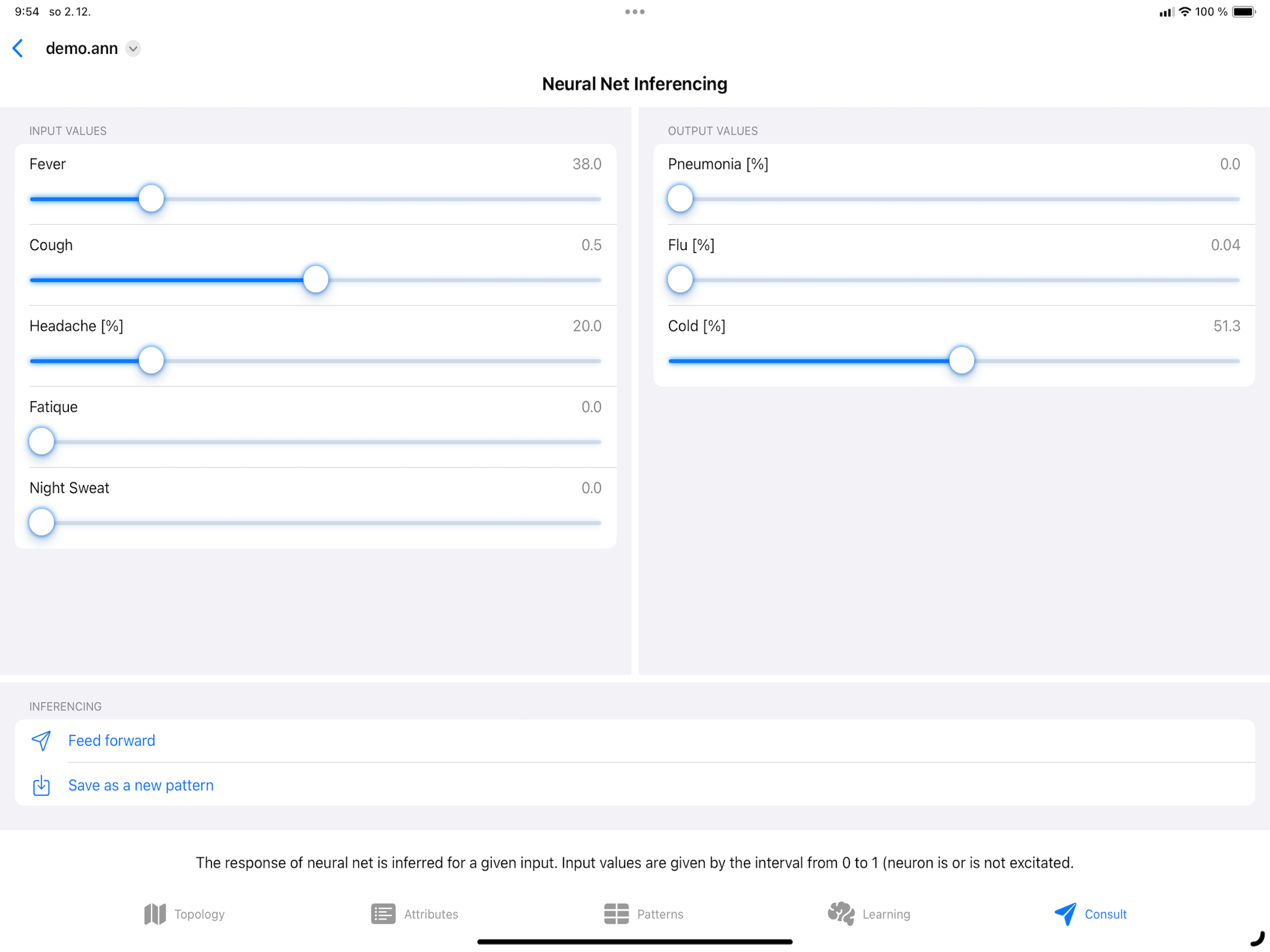Viewport: 1270px width, 952px height.
Task: Switch to the Learning tab
Action: click(885, 914)
